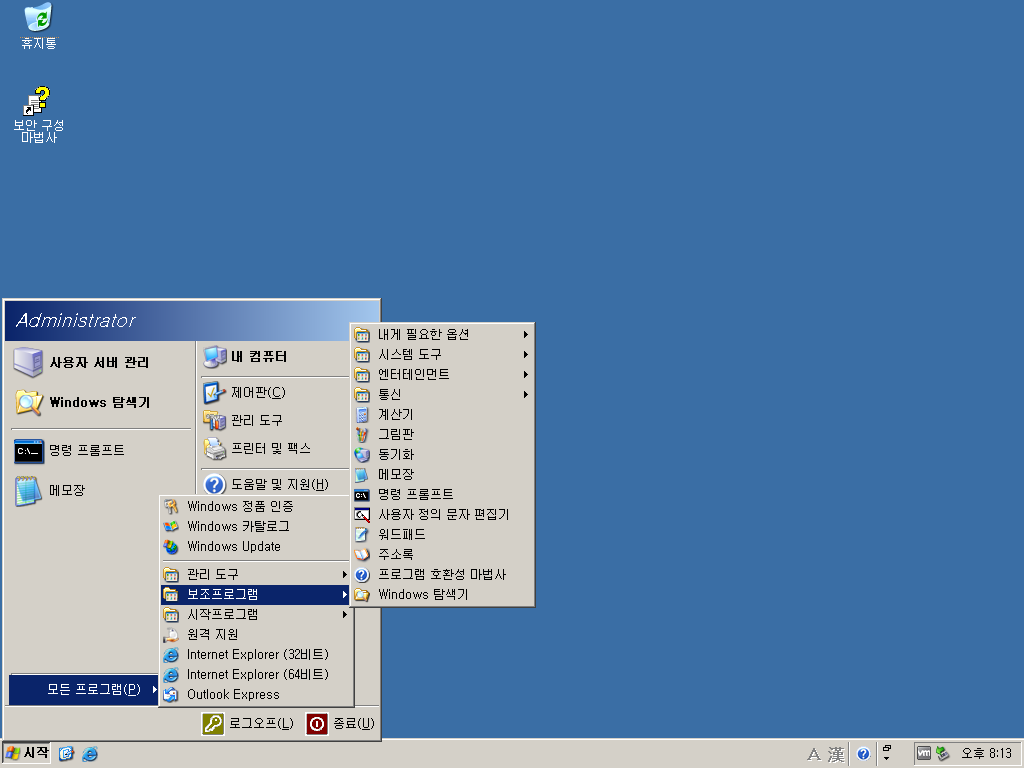
Task: Click the language bar help icon
Action: click(863, 754)
